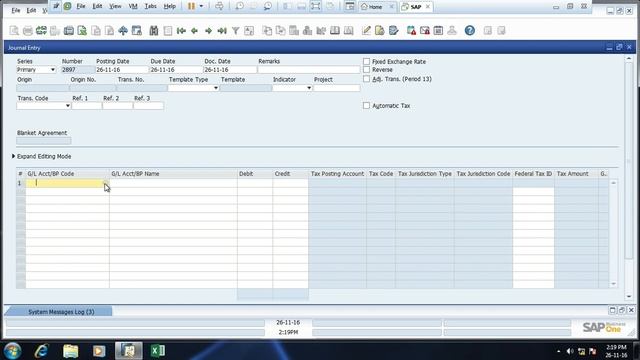Click the Ref. 1 input field
Screen dimensions: 640x360
click(87, 106)
